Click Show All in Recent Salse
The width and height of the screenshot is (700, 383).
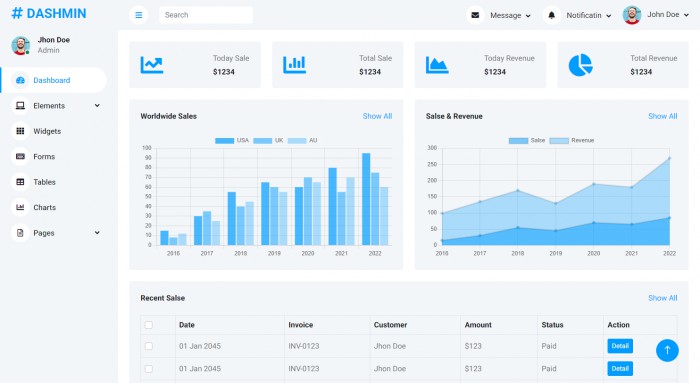click(662, 298)
